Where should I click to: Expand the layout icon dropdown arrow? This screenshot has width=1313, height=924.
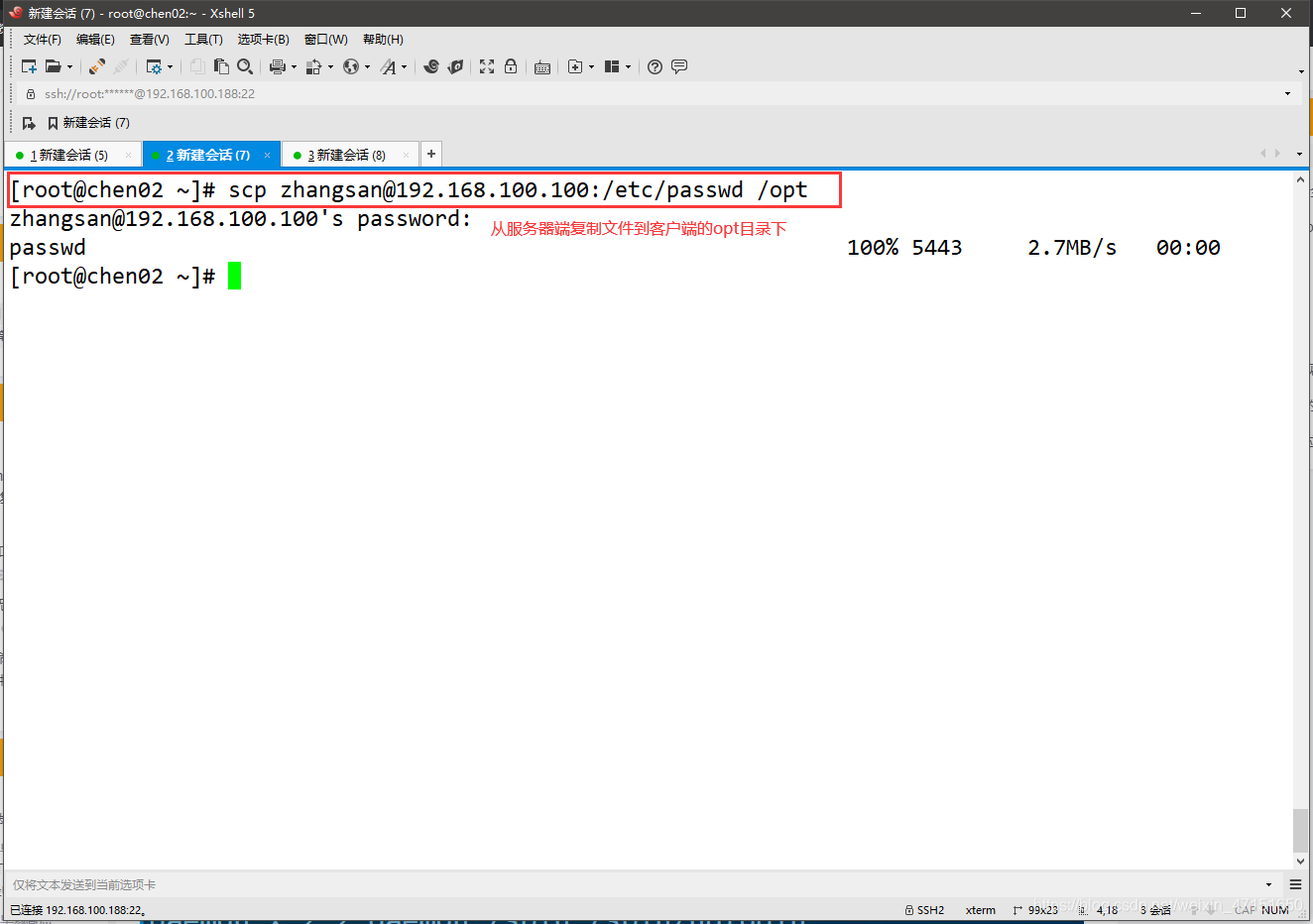[x=629, y=67]
